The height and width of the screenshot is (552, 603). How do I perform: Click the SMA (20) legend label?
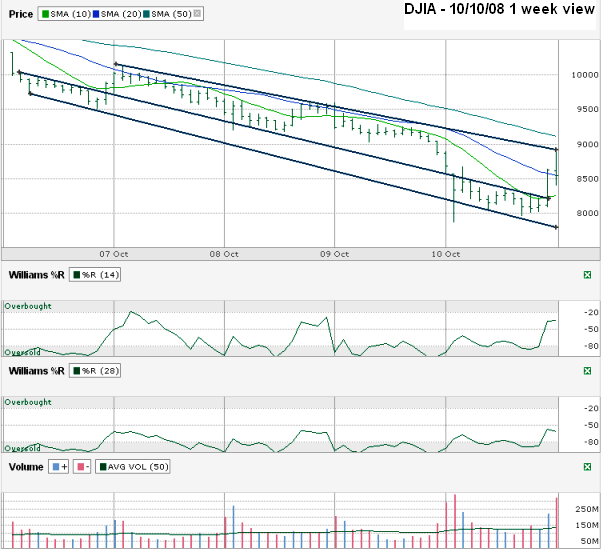pyautogui.click(x=121, y=14)
